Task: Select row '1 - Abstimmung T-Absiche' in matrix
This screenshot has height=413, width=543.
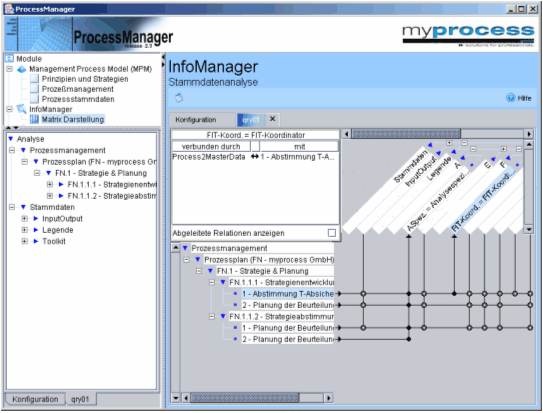Action: tap(288, 294)
